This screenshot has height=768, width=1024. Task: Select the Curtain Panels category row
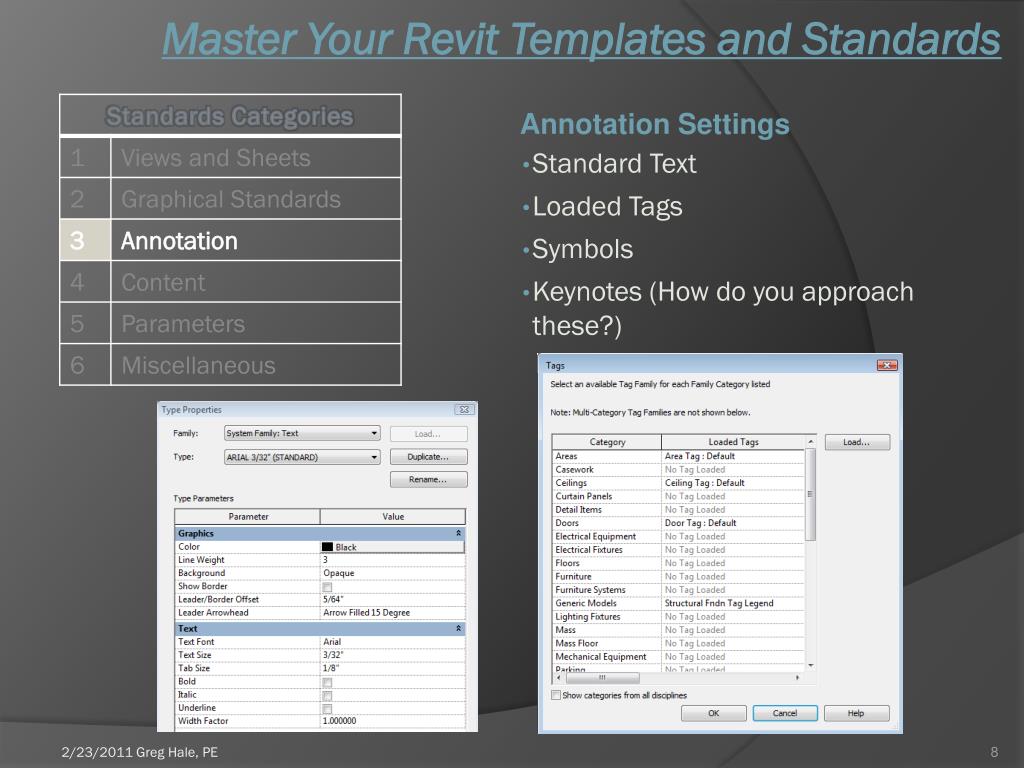click(x=679, y=496)
